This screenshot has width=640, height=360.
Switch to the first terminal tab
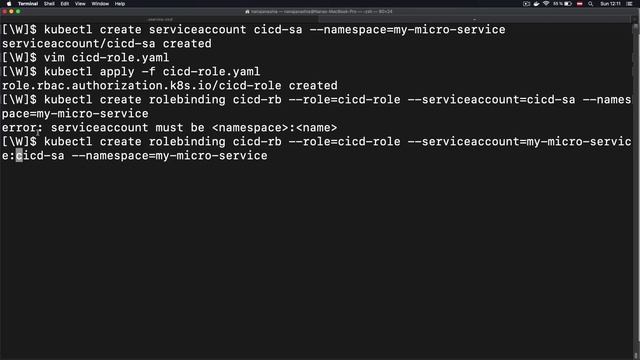(160, 19)
